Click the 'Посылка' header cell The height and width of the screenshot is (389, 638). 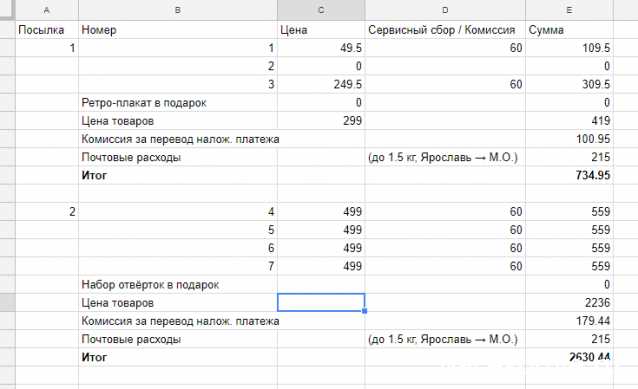[x=47, y=30]
